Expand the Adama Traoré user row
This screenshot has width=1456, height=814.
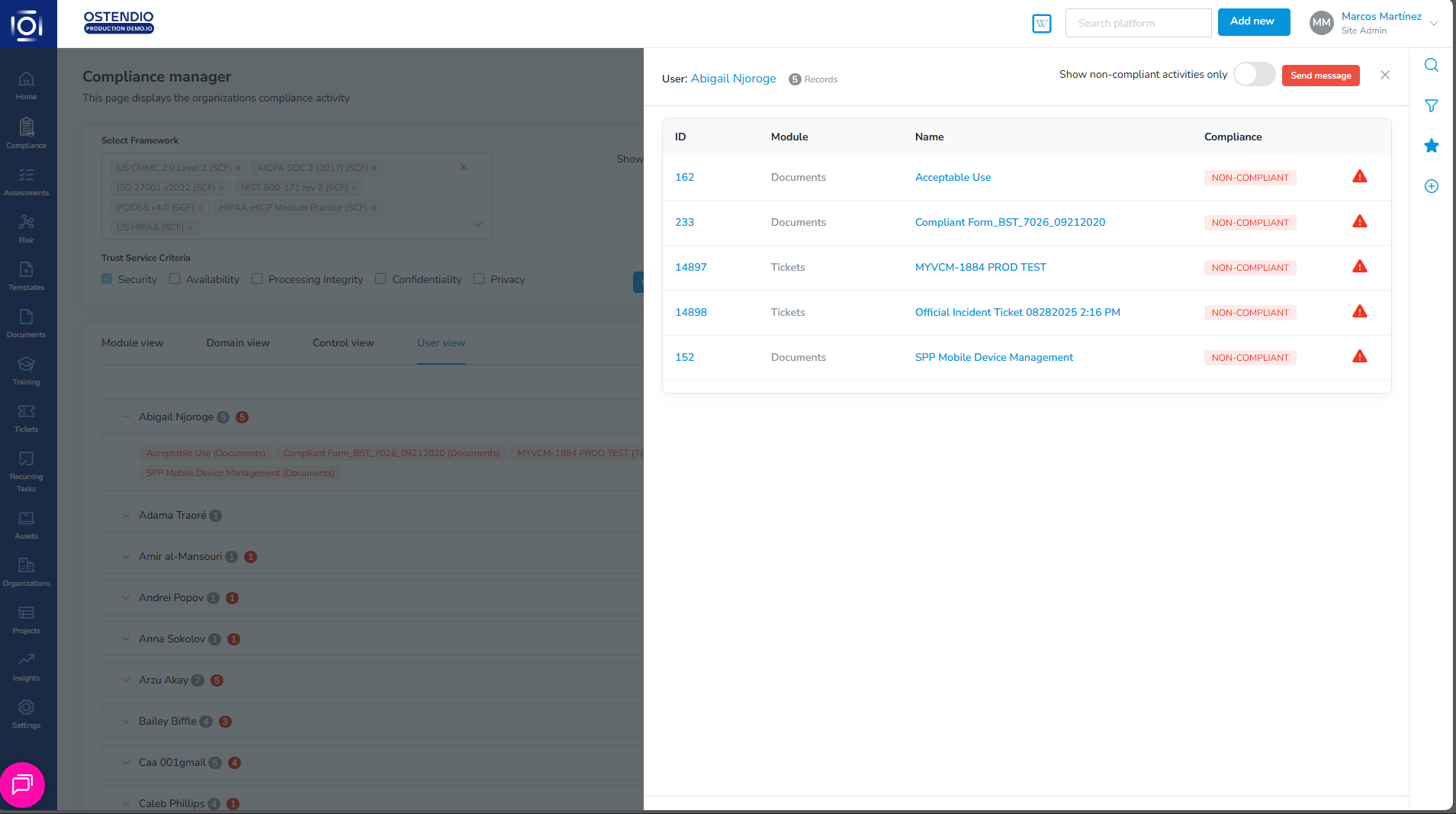coord(126,516)
